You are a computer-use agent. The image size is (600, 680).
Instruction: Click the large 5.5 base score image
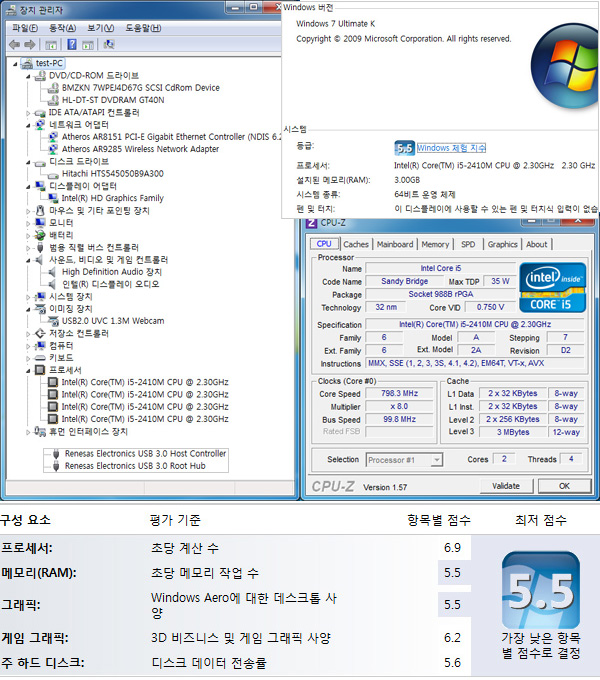[x=541, y=590]
